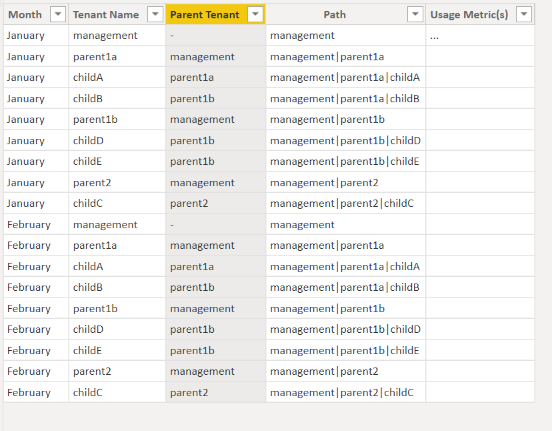Open the Tenant Name column filter dropdown
The width and height of the screenshot is (552, 431).
pos(155,14)
